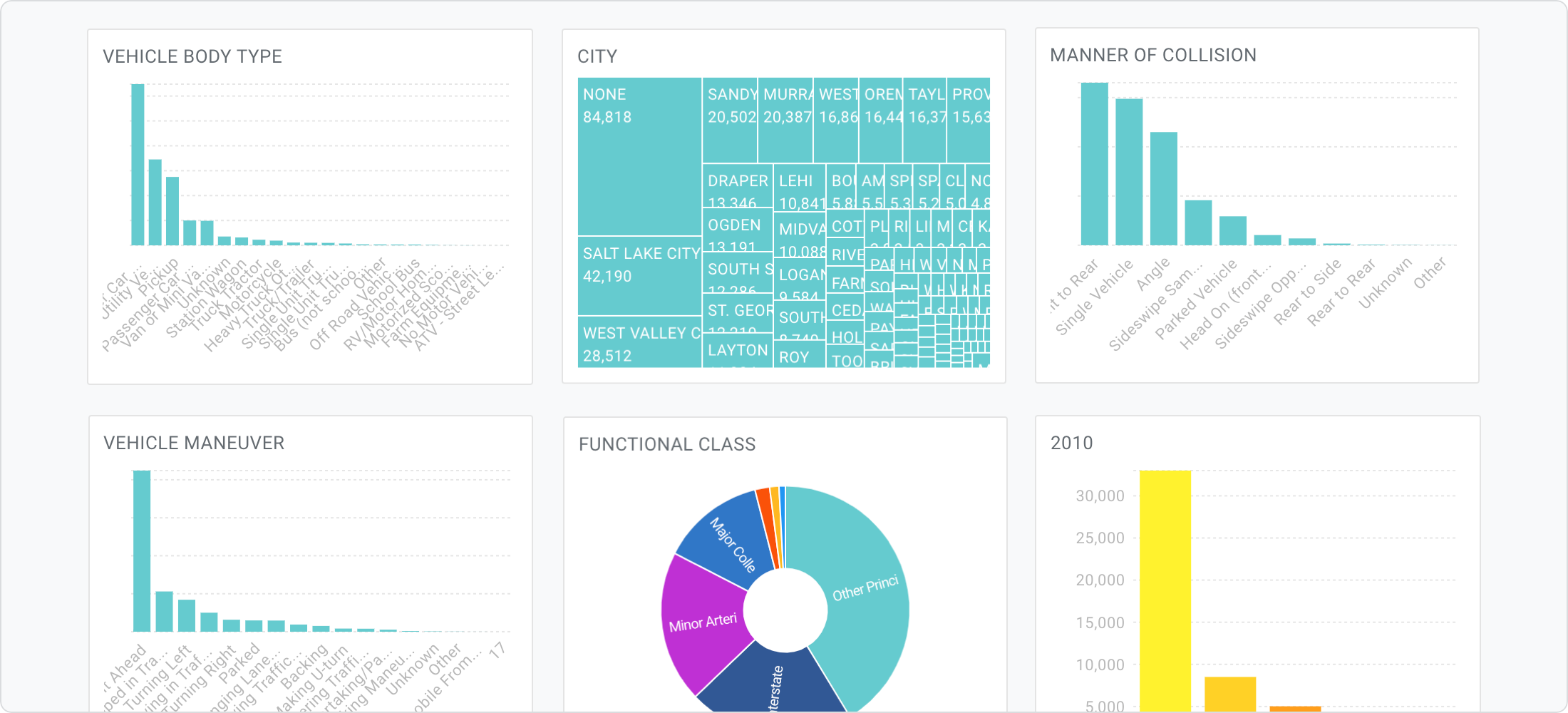Click the OREN treemap cell
Screen dimensions: 1568x713
881,120
